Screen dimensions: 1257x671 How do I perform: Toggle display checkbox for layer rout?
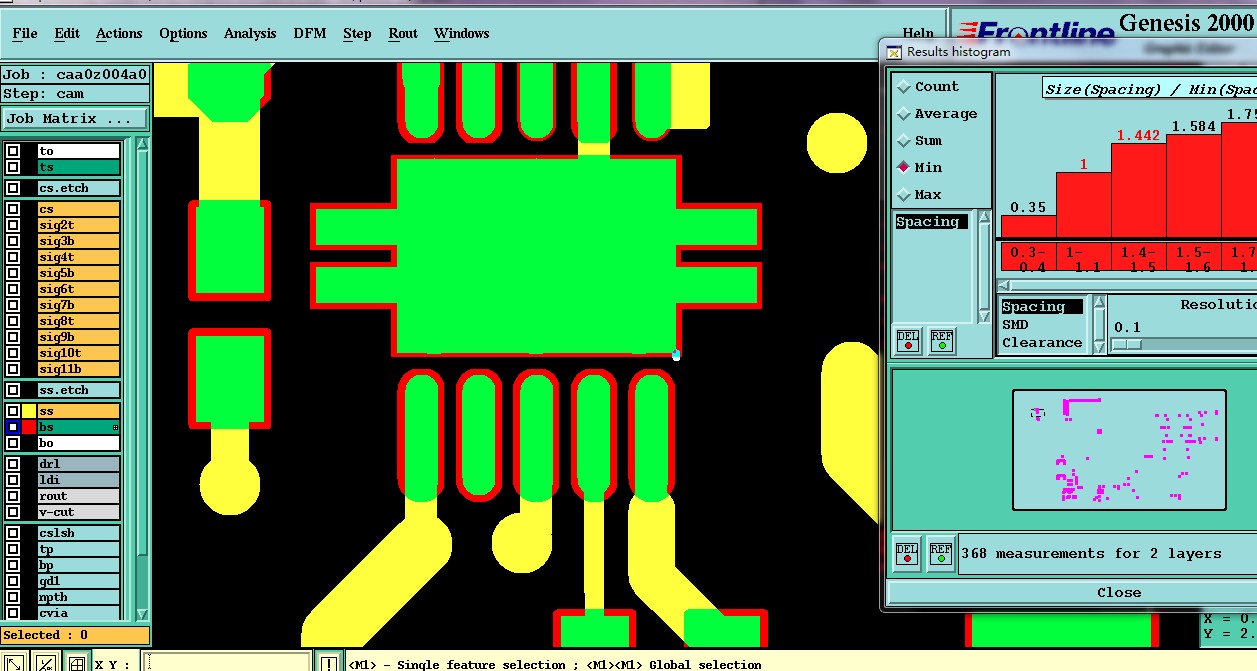tap(13, 496)
